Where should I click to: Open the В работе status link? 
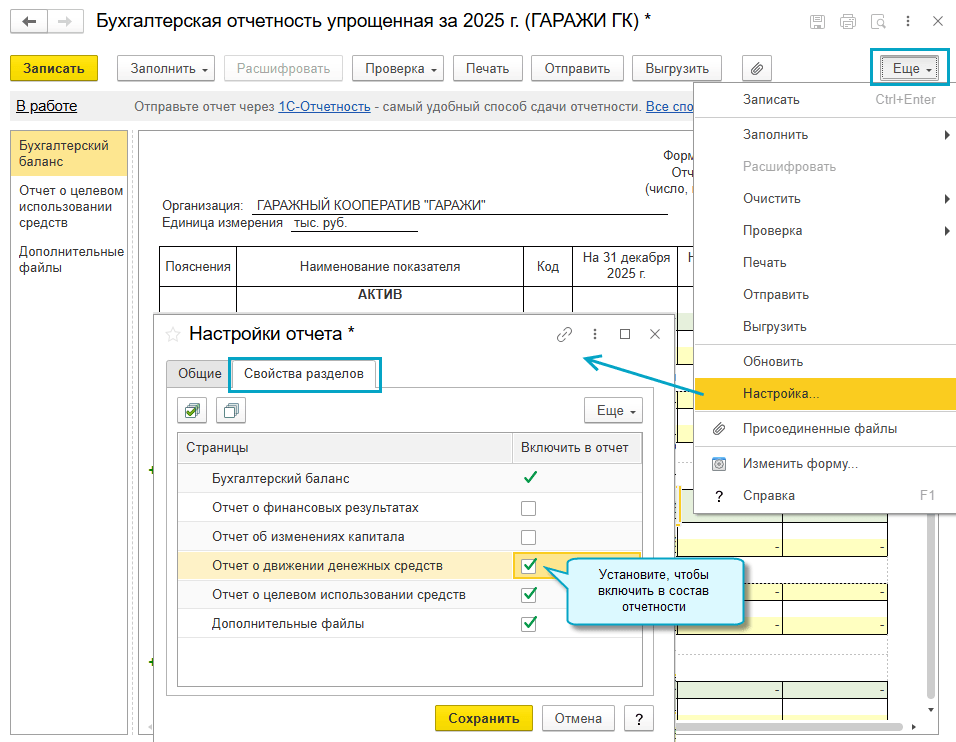click(x=46, y=106)
